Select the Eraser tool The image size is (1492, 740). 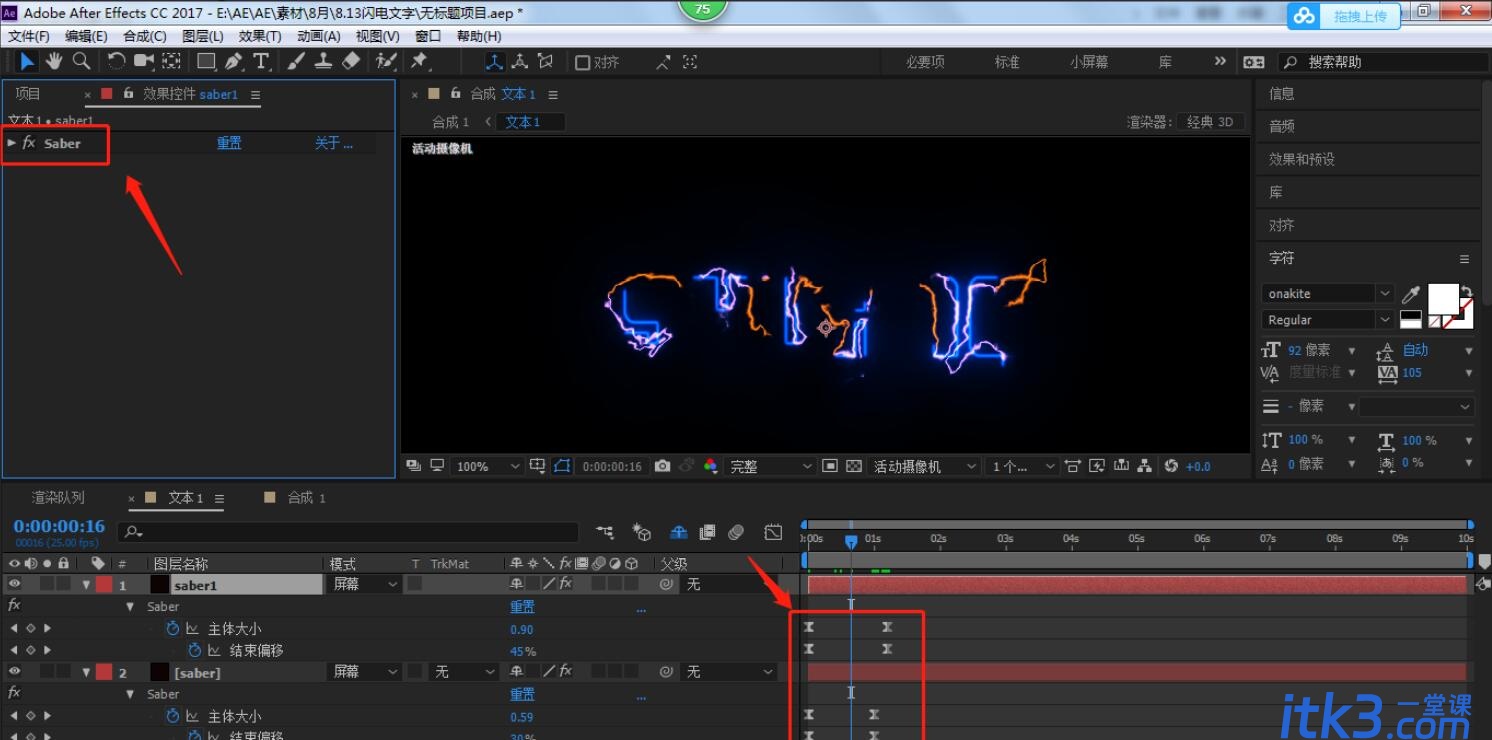coord(350,61)
